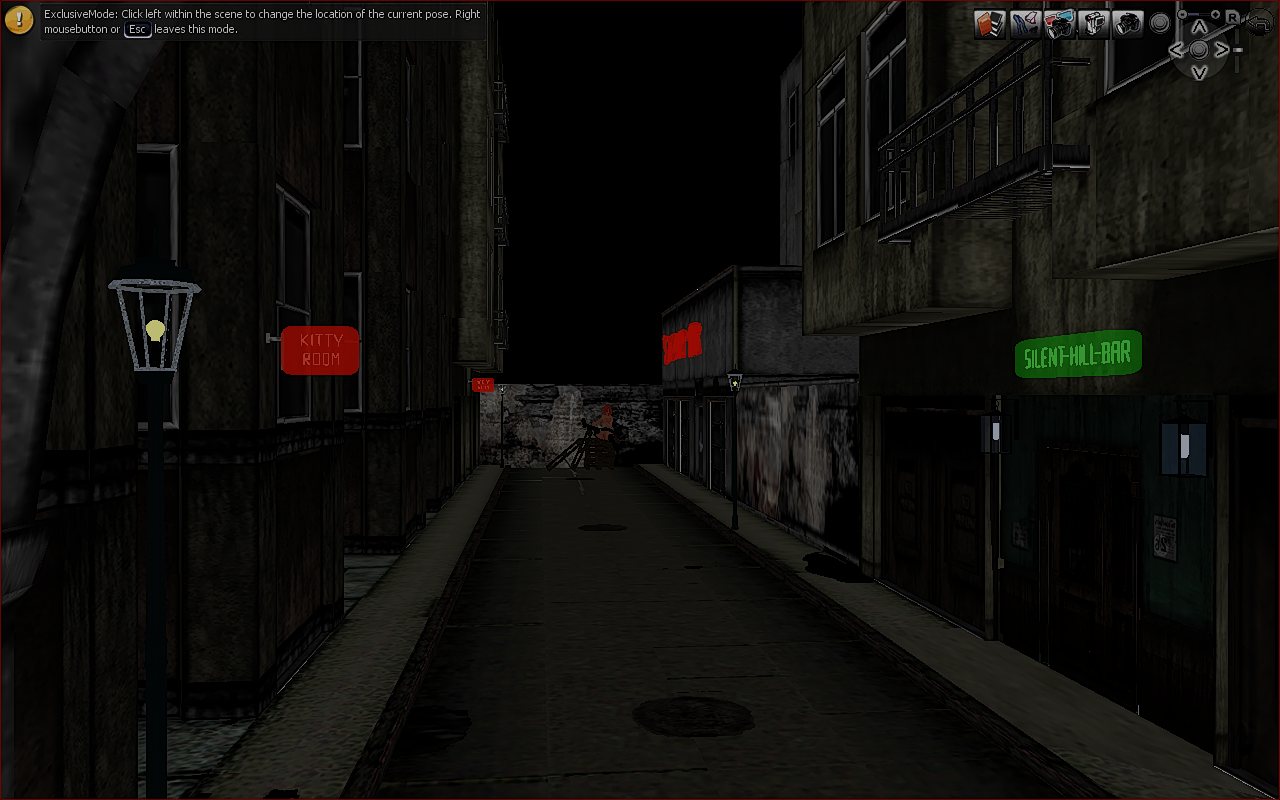Click the center knob of navigation pad
The height and width of the screenshot is (800, 1280).
point(1198,49)
